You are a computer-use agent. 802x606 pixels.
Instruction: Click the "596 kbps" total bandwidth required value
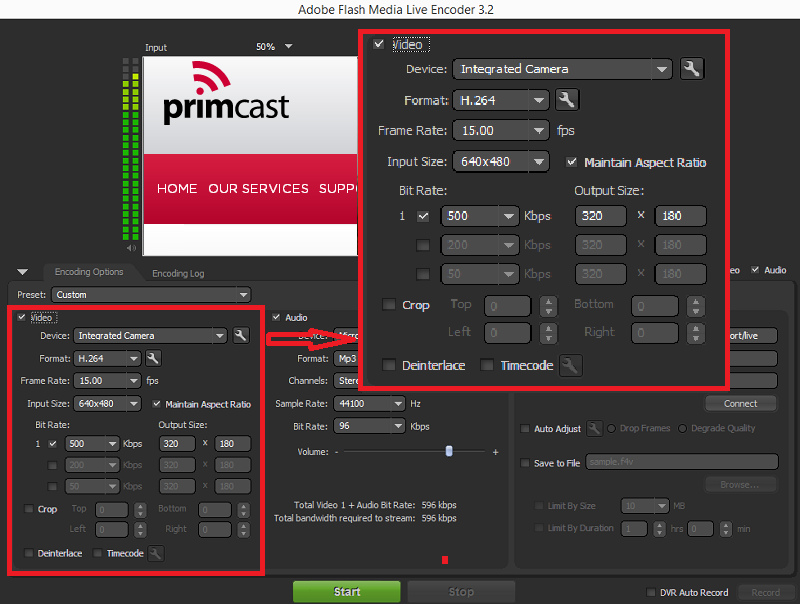click(439, 518)
